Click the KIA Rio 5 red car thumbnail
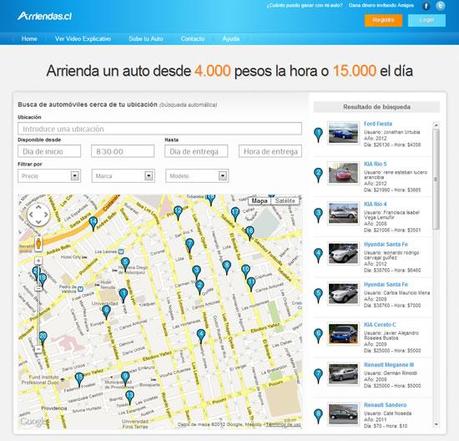 coord(343,173)
